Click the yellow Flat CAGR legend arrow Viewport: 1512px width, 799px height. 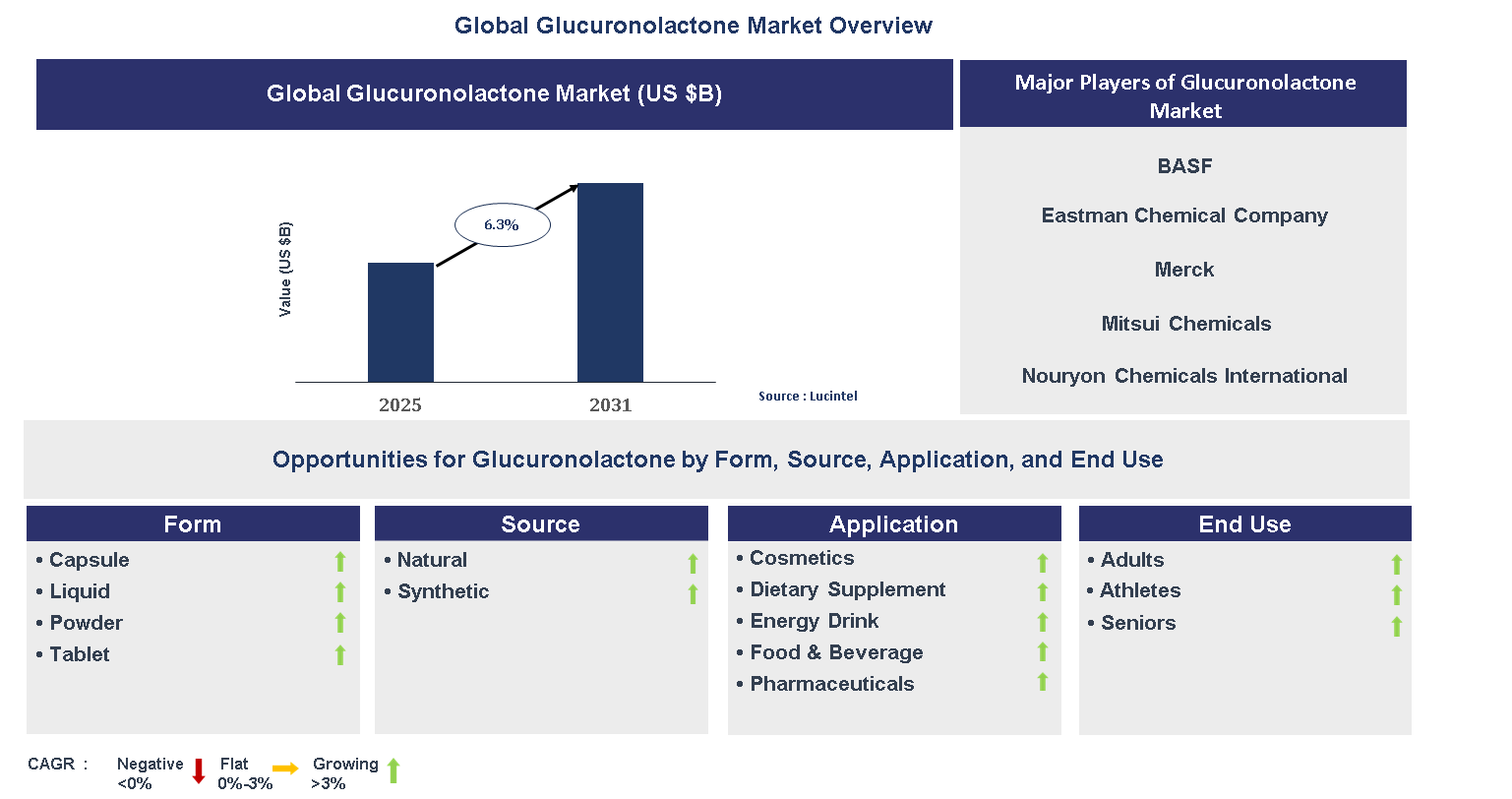pos(285,768)
